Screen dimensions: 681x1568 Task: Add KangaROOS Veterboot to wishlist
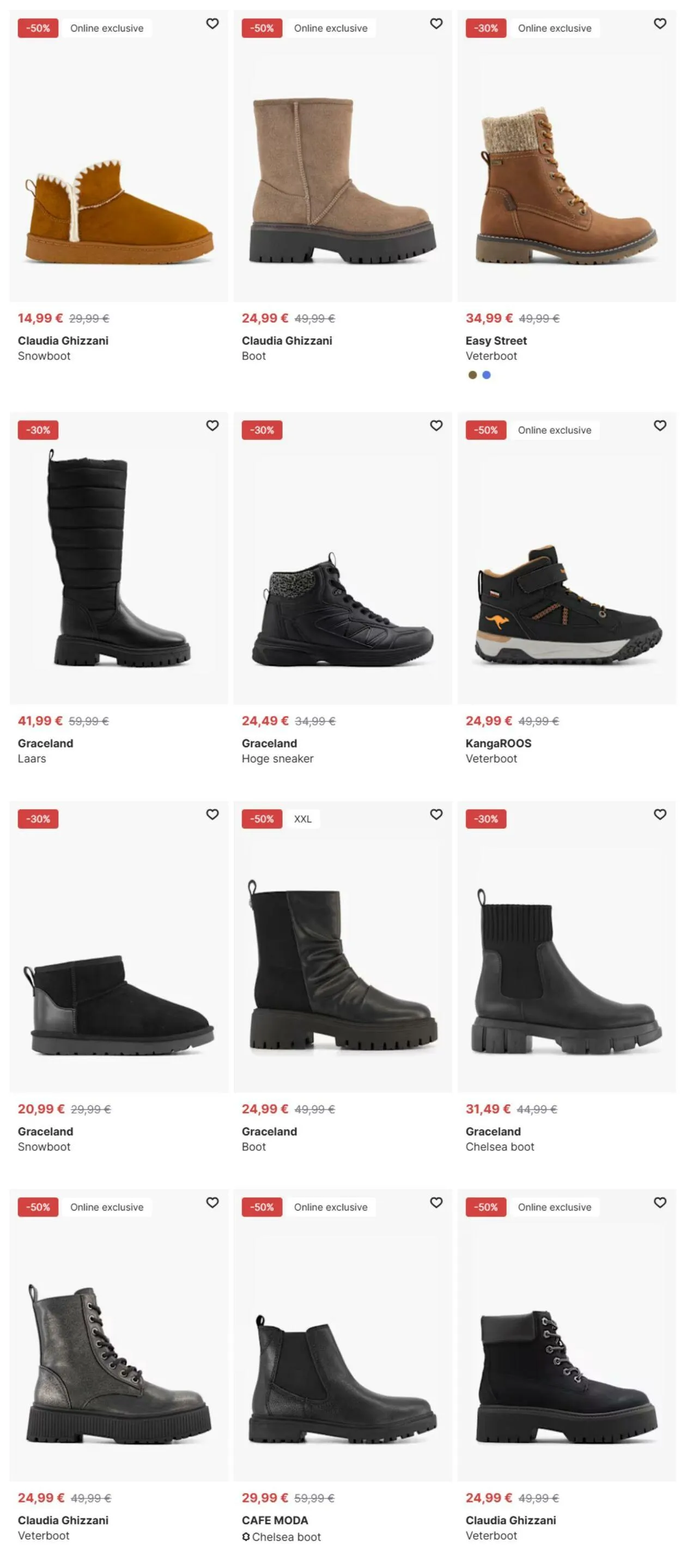pos(660,426)
